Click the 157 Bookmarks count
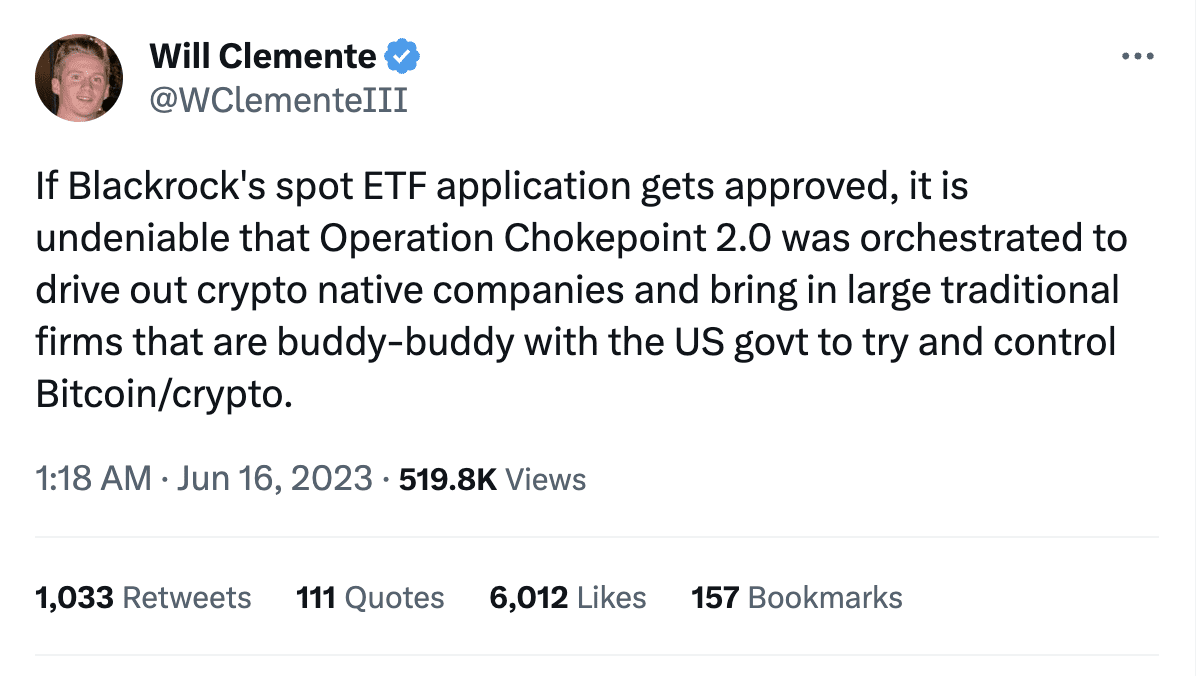The width and height of the screenshot is (1196, 676). [x=796, y=598]
